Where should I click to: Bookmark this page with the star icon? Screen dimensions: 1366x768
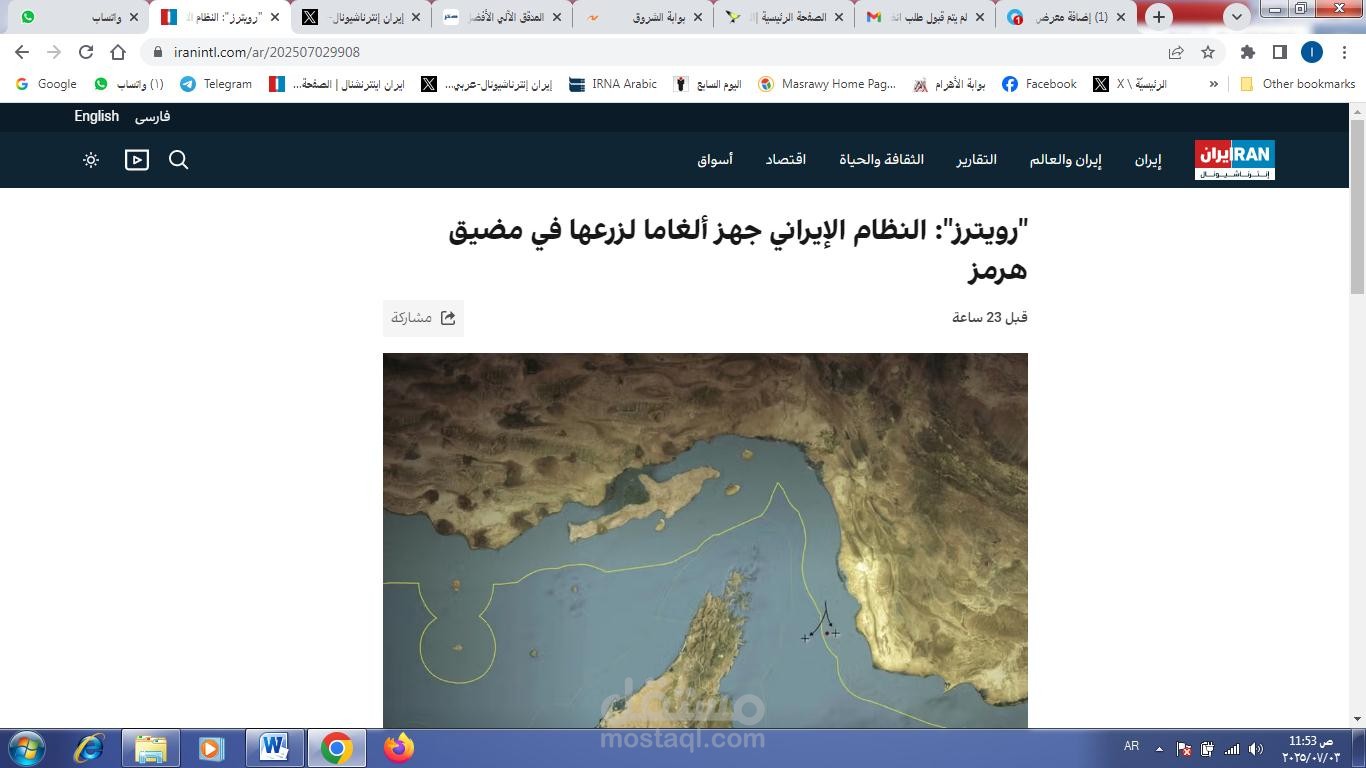[1208, 52]
